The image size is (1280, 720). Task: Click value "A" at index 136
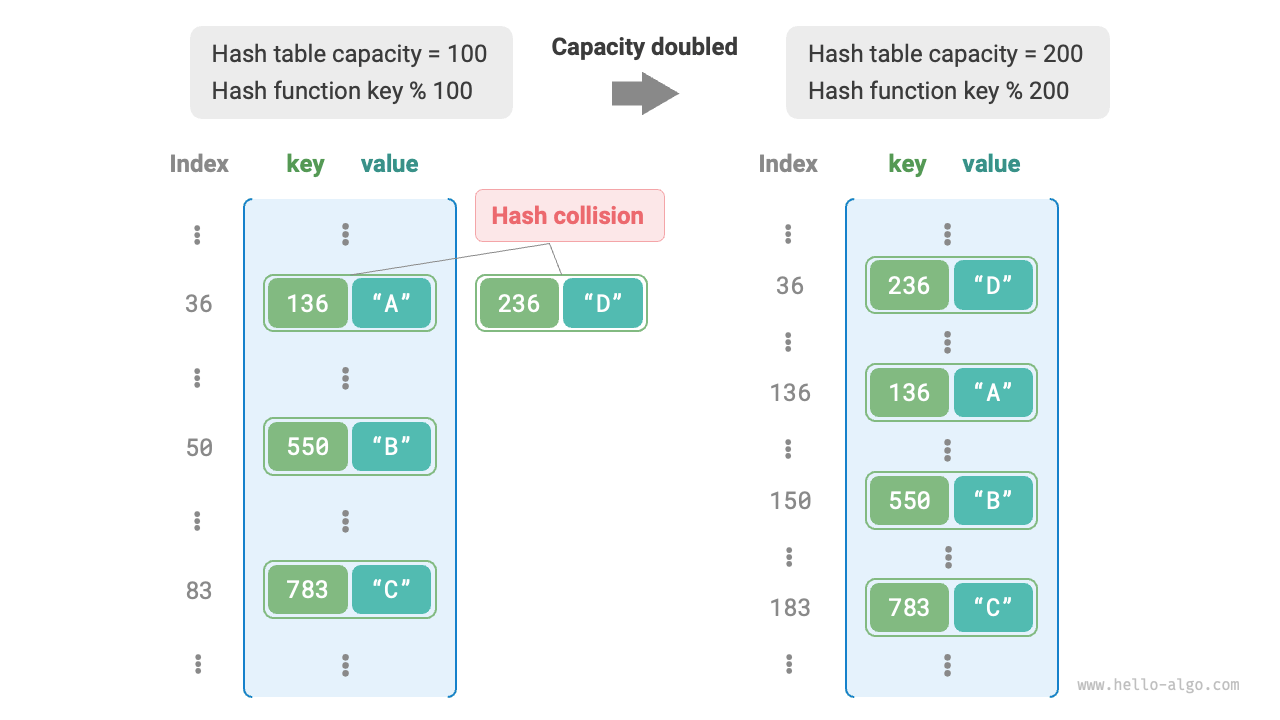[x=993, y=392]
